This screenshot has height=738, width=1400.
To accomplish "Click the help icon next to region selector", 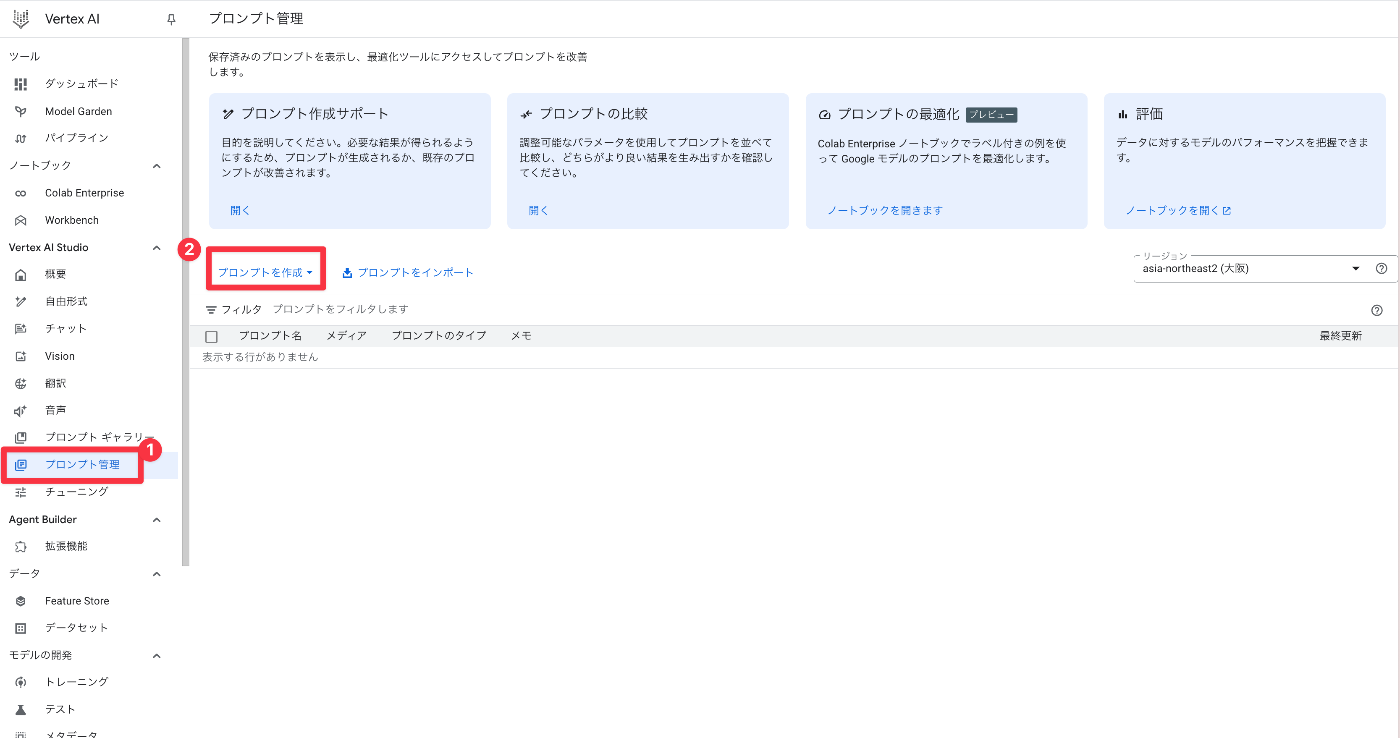I will coord(1382,269).
